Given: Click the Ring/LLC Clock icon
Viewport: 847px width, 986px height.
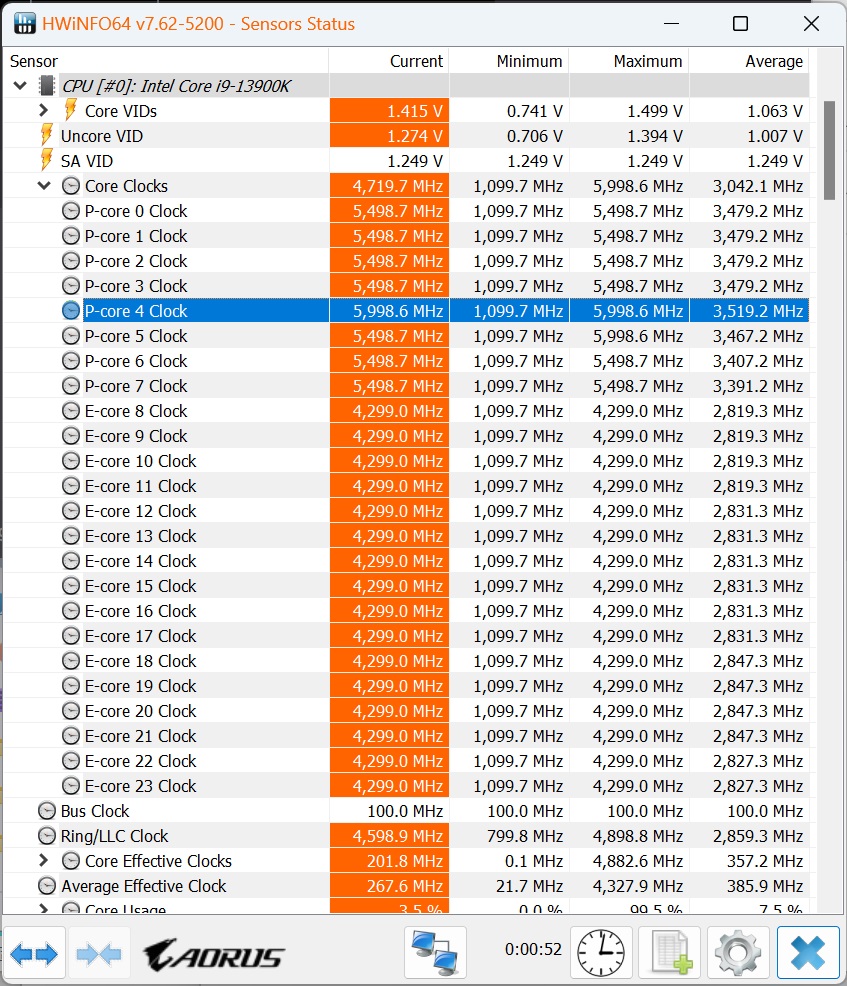Looking at the screenshot, I should point(47,836).
